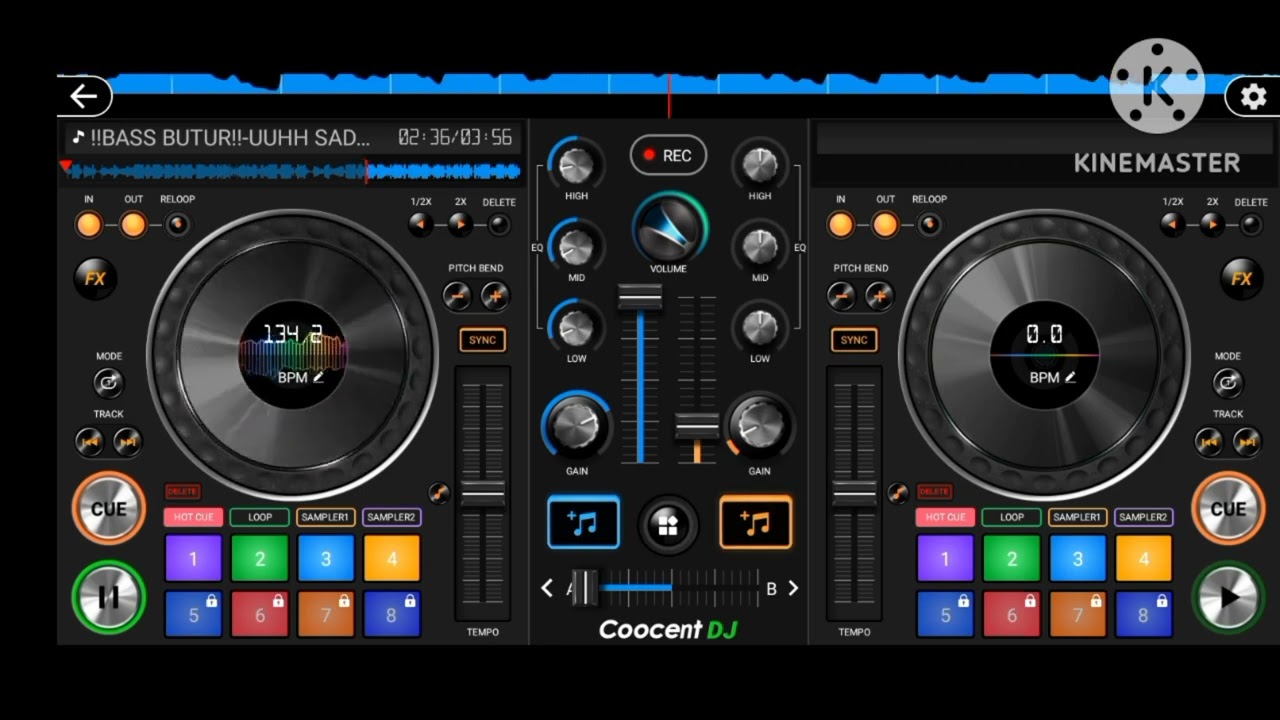Edit the left deck BPM value
The width and height of the screenshot is (1280, 720).
click(x=301, y=377)
